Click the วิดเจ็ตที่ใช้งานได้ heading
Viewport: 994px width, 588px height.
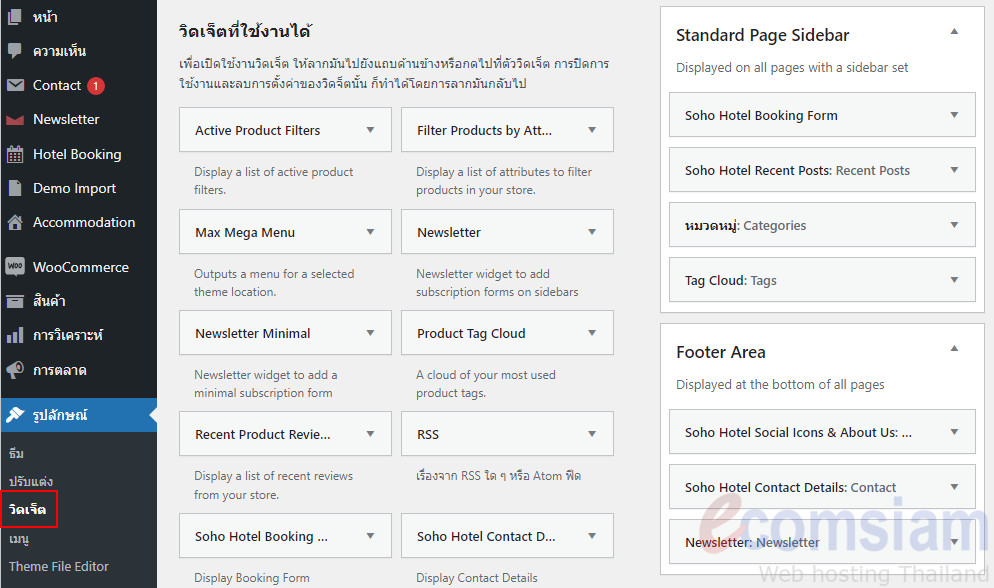(x=245, y=31)
